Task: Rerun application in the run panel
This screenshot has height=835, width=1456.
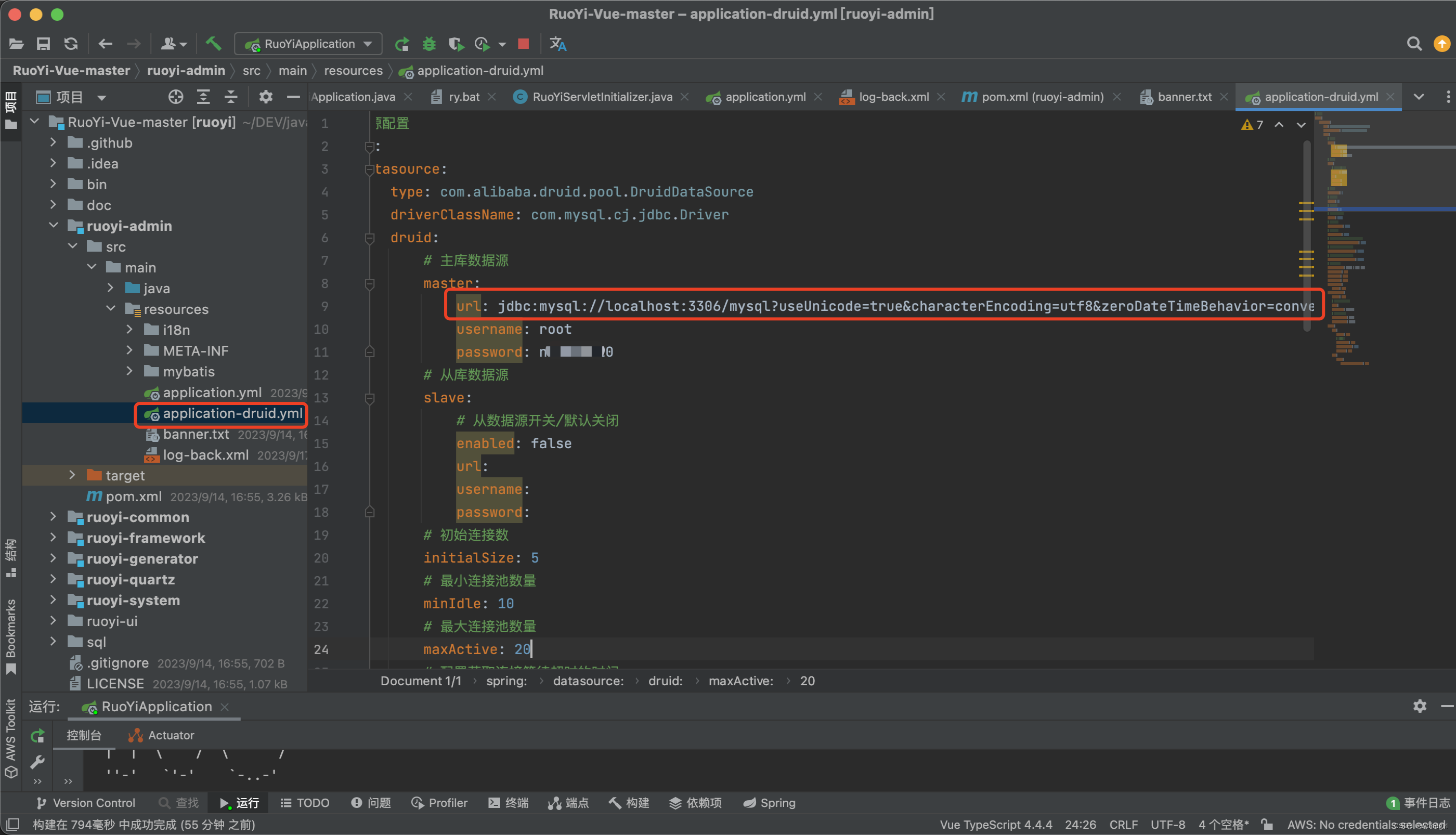Action: pos(37,735)
